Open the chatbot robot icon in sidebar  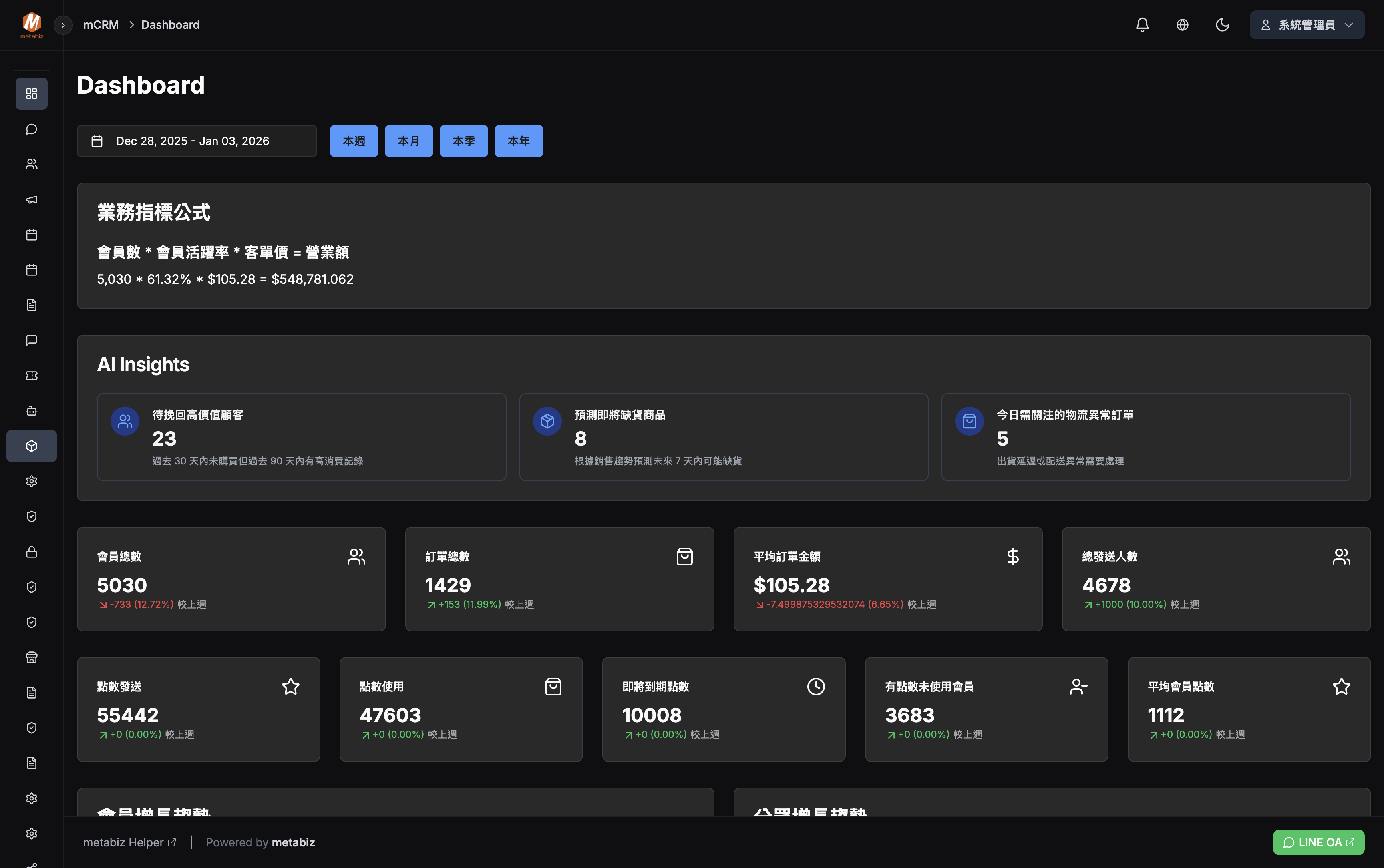point(32,410)
